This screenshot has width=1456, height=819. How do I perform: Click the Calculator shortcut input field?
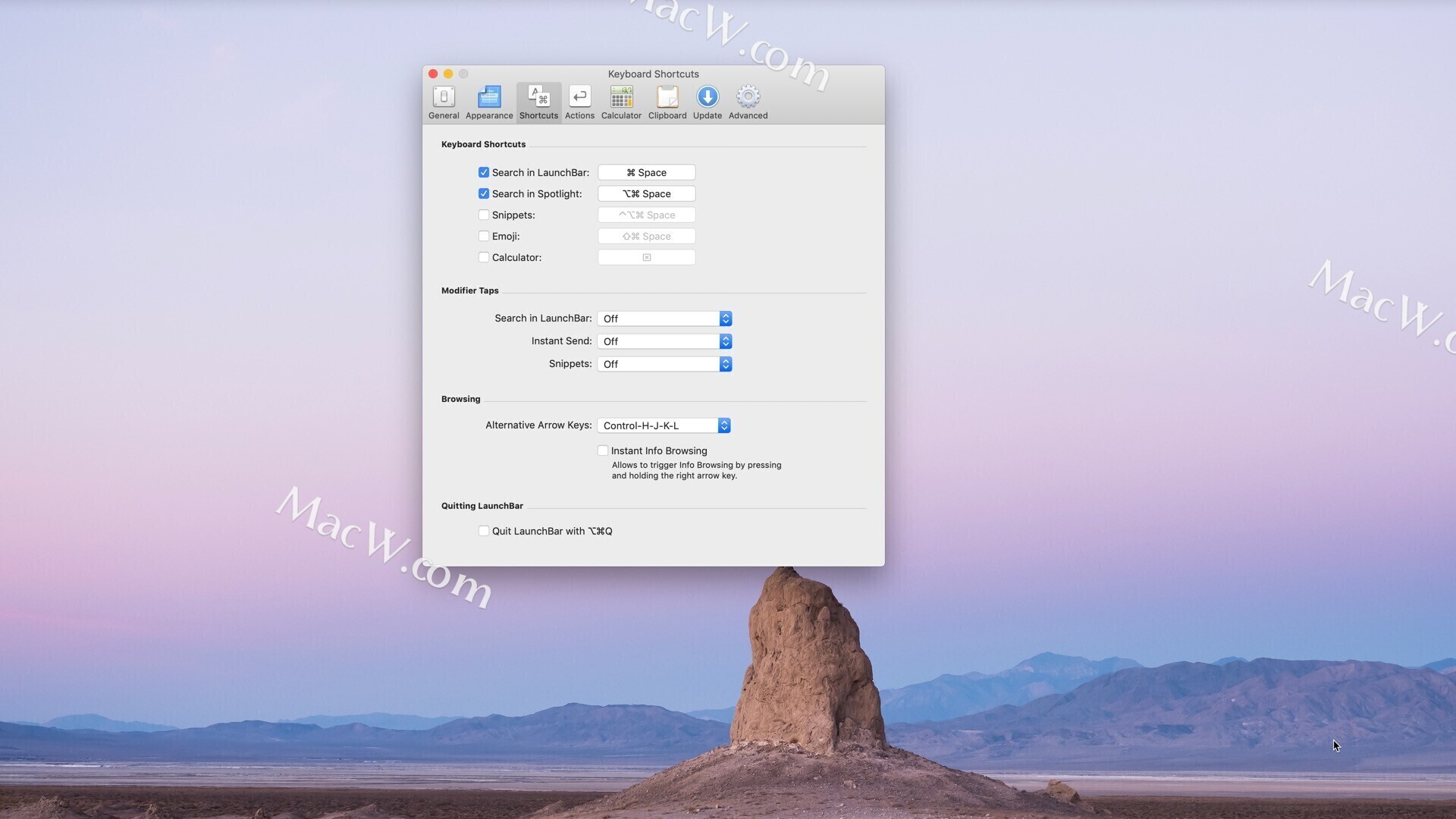(647, 257)
